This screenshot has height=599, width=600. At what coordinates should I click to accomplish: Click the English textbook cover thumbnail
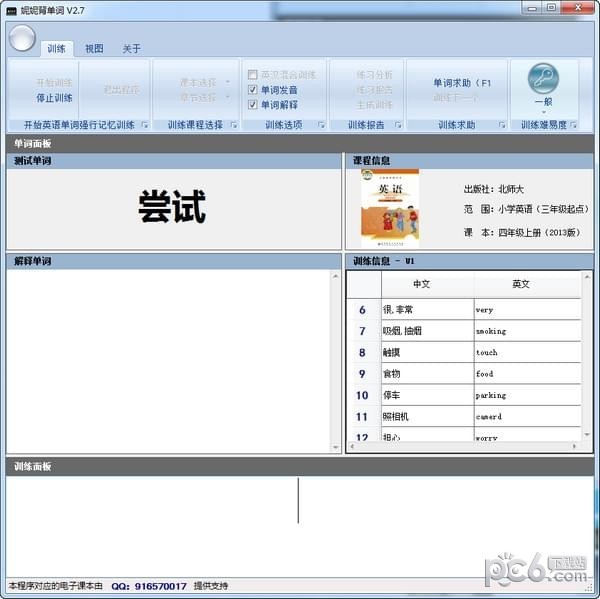[390, 209]
